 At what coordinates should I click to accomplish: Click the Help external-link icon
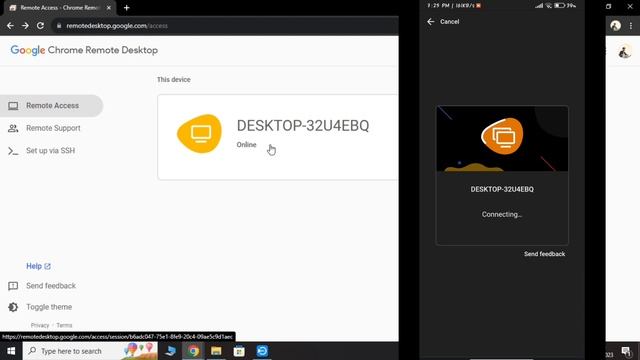pos(47,266)
